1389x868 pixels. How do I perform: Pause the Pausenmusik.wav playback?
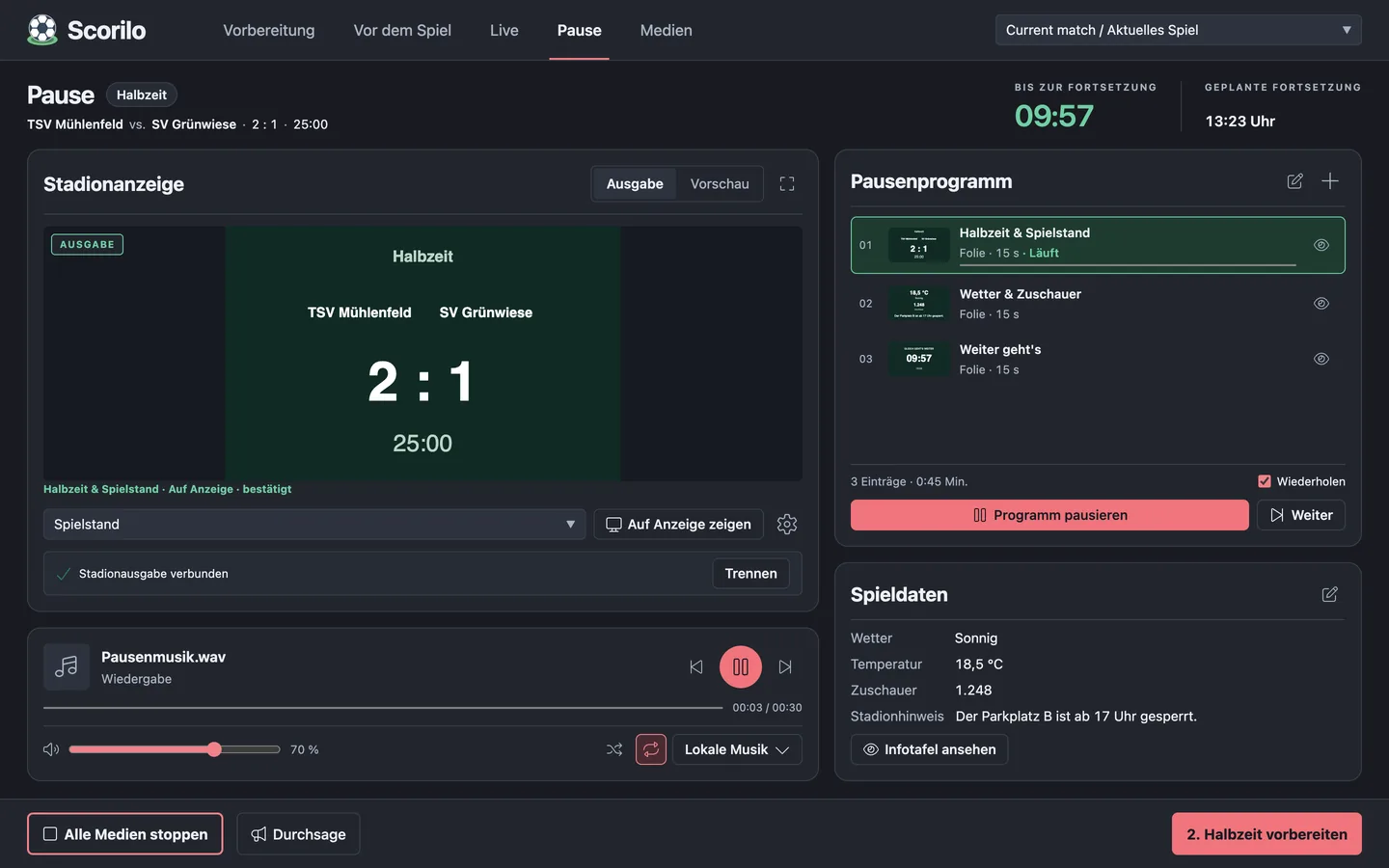[741, 666]
